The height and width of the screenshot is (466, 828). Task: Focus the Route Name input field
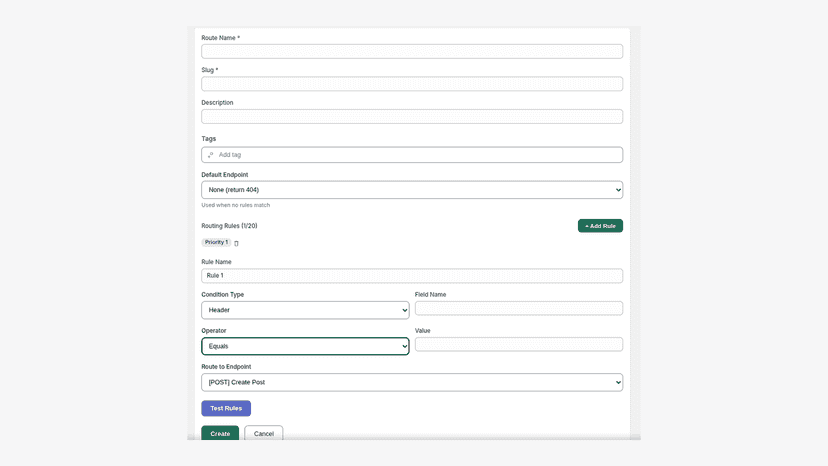click(412, 51)
